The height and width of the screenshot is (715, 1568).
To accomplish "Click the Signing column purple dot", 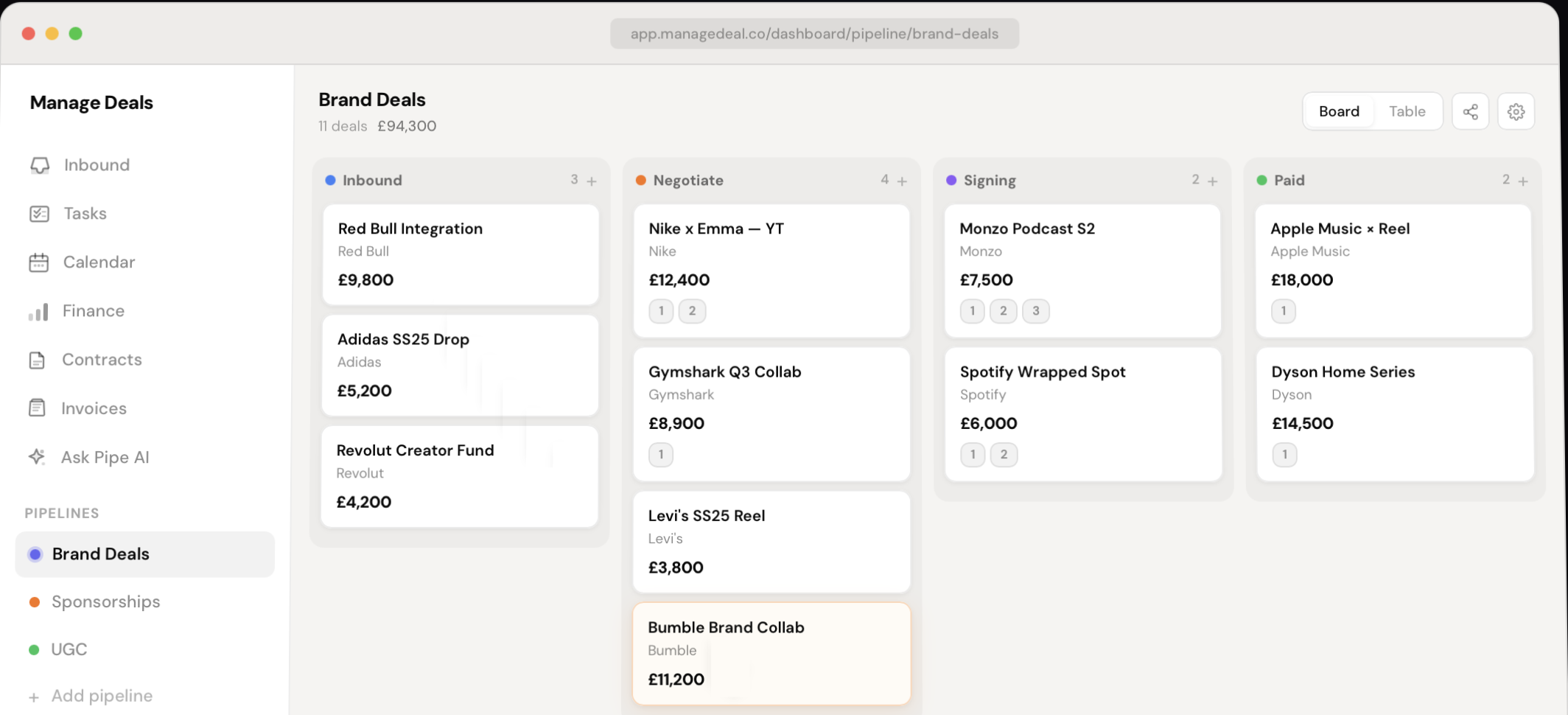I will tap(951, 181).
